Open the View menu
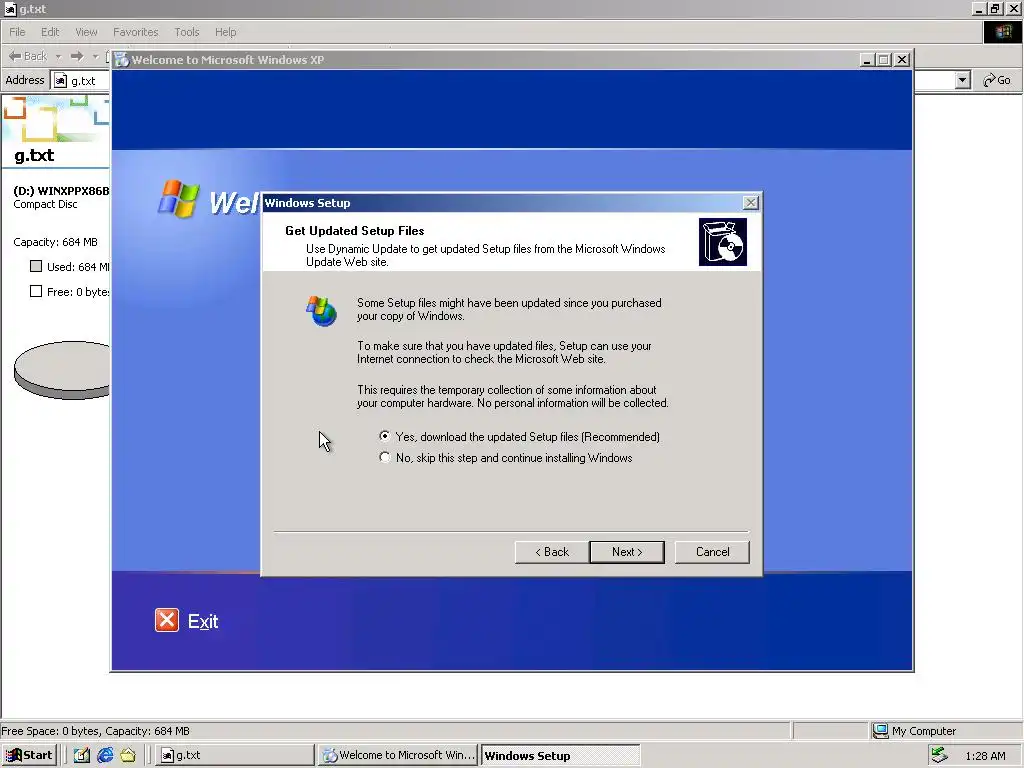This screenshot has width=1024, height=768. pos(86,32)
